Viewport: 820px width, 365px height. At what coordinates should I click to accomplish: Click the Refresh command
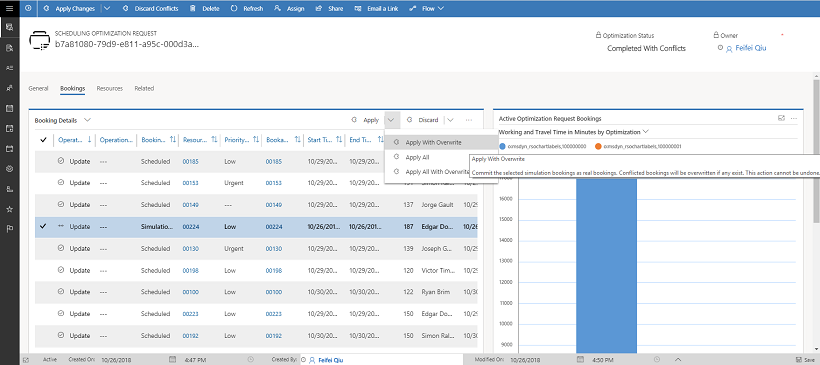247,8
